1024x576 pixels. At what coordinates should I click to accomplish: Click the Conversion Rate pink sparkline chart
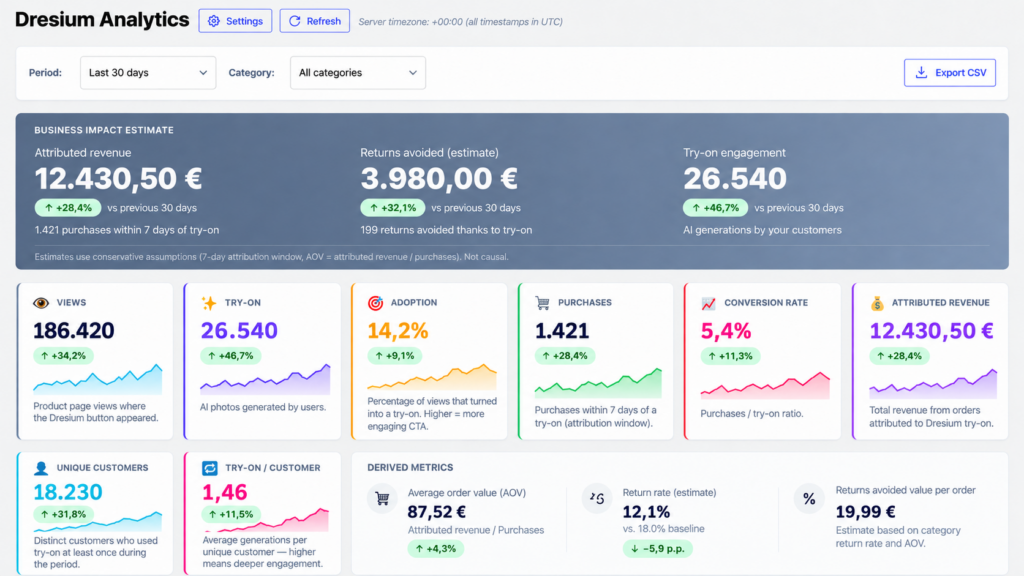point(765,385)
